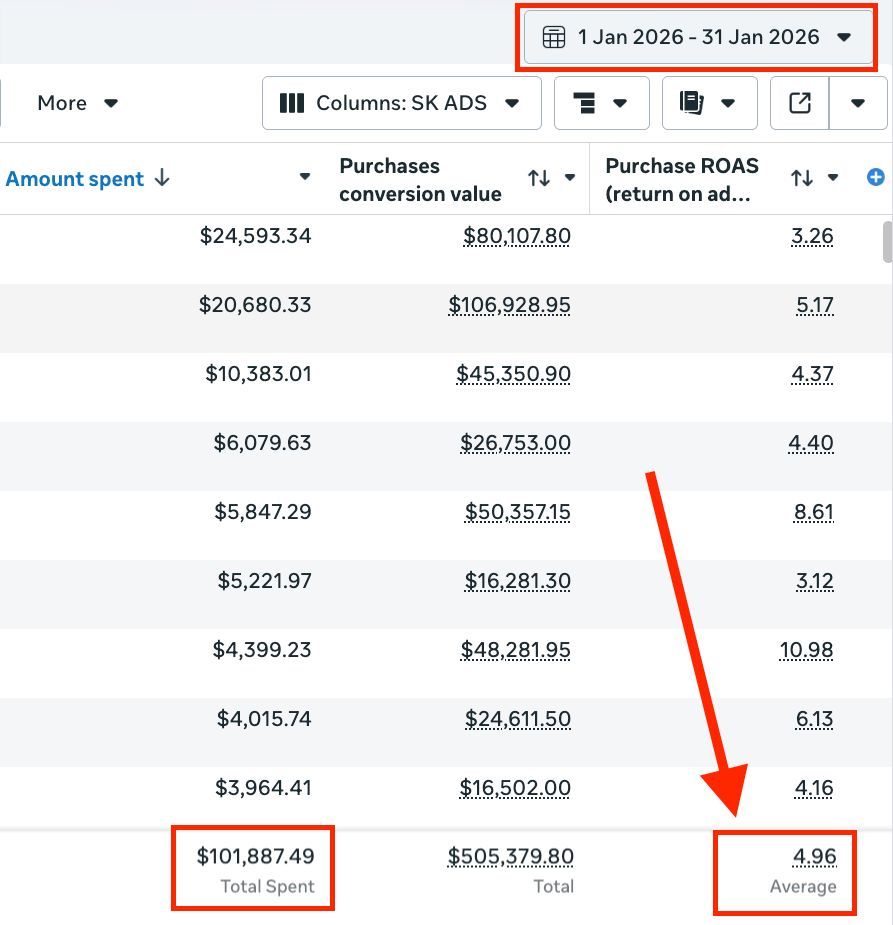893x925 pixels.
Task: Click conversion value $16,281.30
Action: pyautogui.click(x=518, y=581)
